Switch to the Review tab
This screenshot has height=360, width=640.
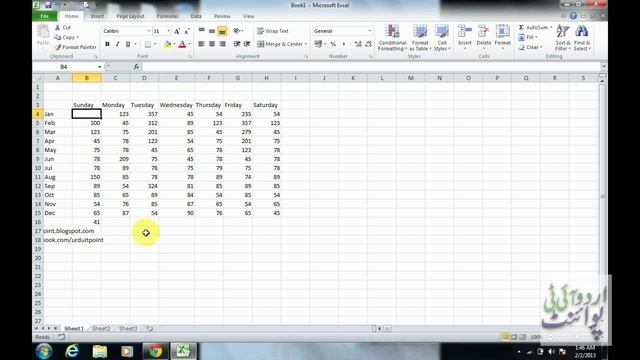[222, 16]
